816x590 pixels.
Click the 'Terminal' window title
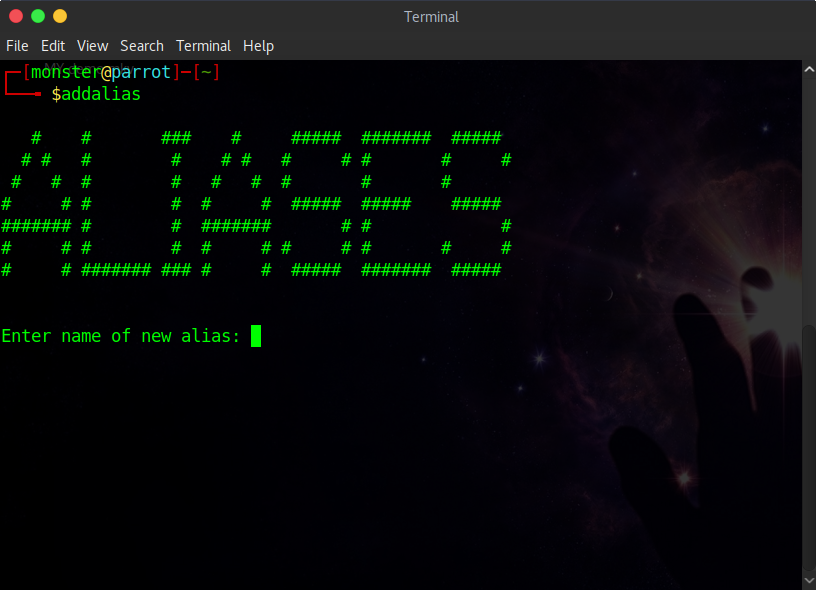[x=431, y=17]
